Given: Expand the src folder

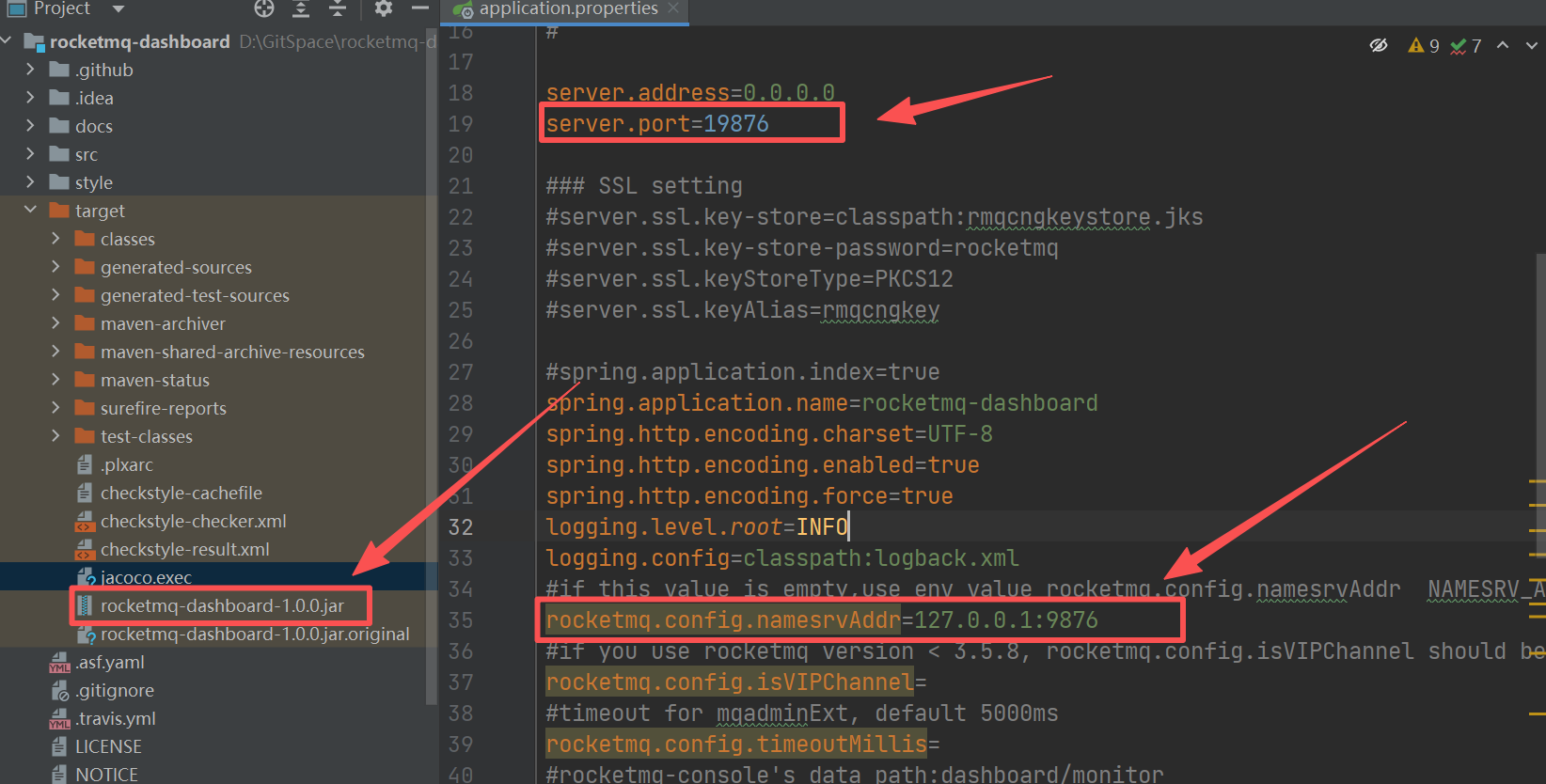Looking at the screenshot, I should click(x=30, y=154).
